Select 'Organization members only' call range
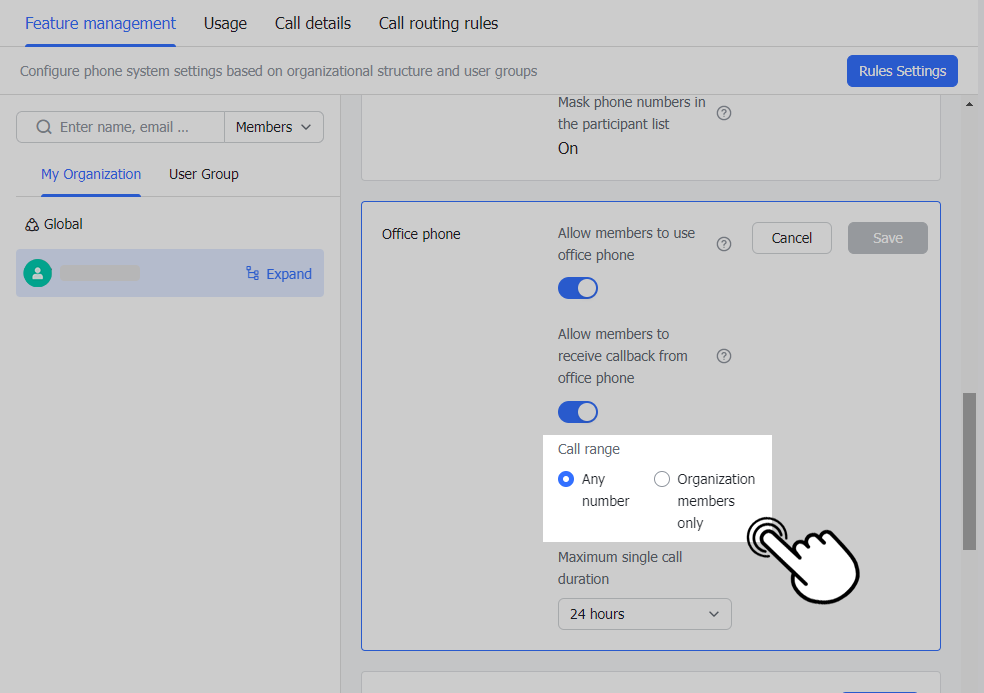 click(661, 479)
